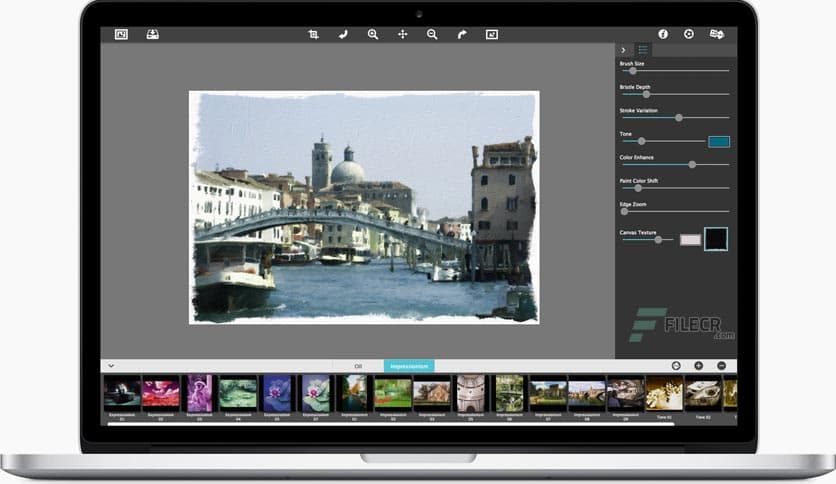The width and height of the screenshot is (836, 484).
Task: Select the dark blue flower preset thumbnail
Action: 277,393
